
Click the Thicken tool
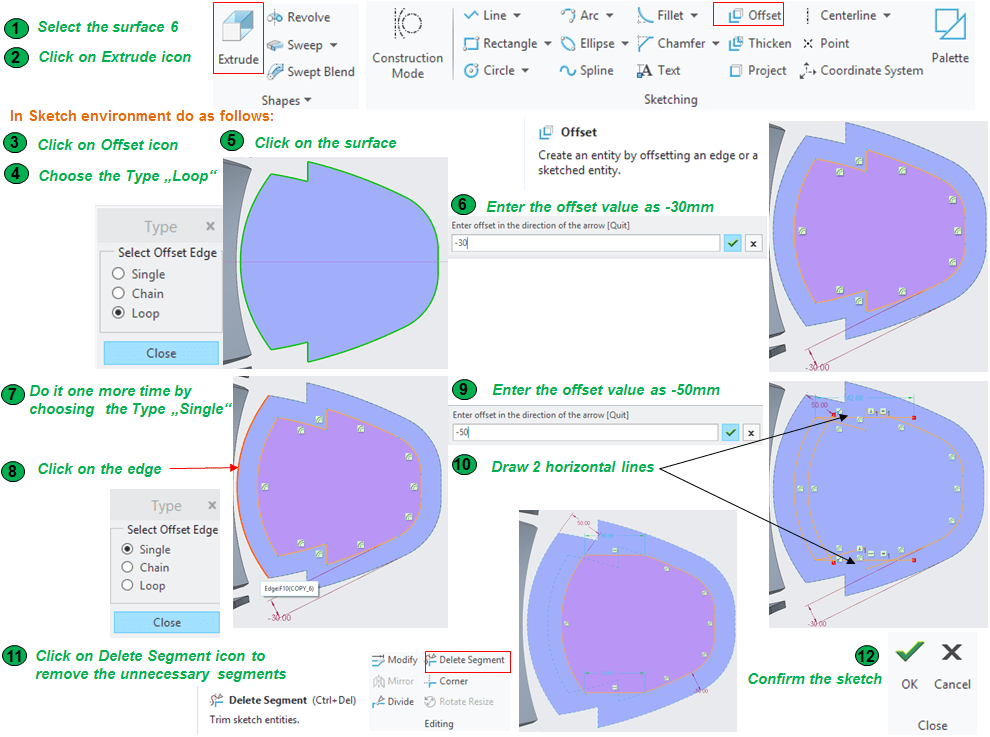(759, 43)
